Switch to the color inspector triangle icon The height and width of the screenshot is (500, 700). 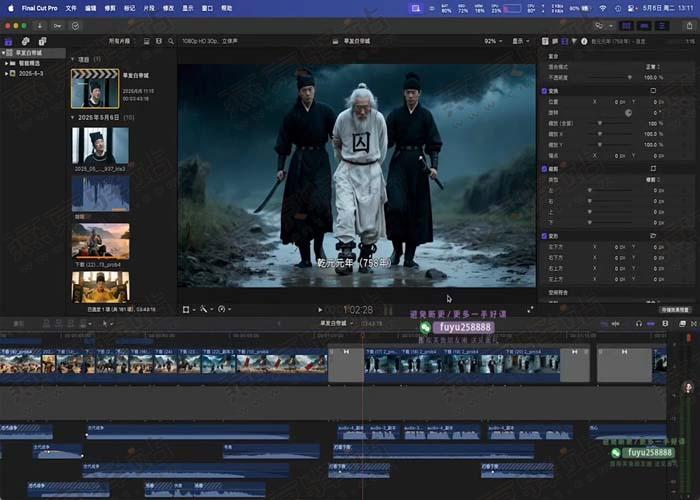[x=574, y=41]
